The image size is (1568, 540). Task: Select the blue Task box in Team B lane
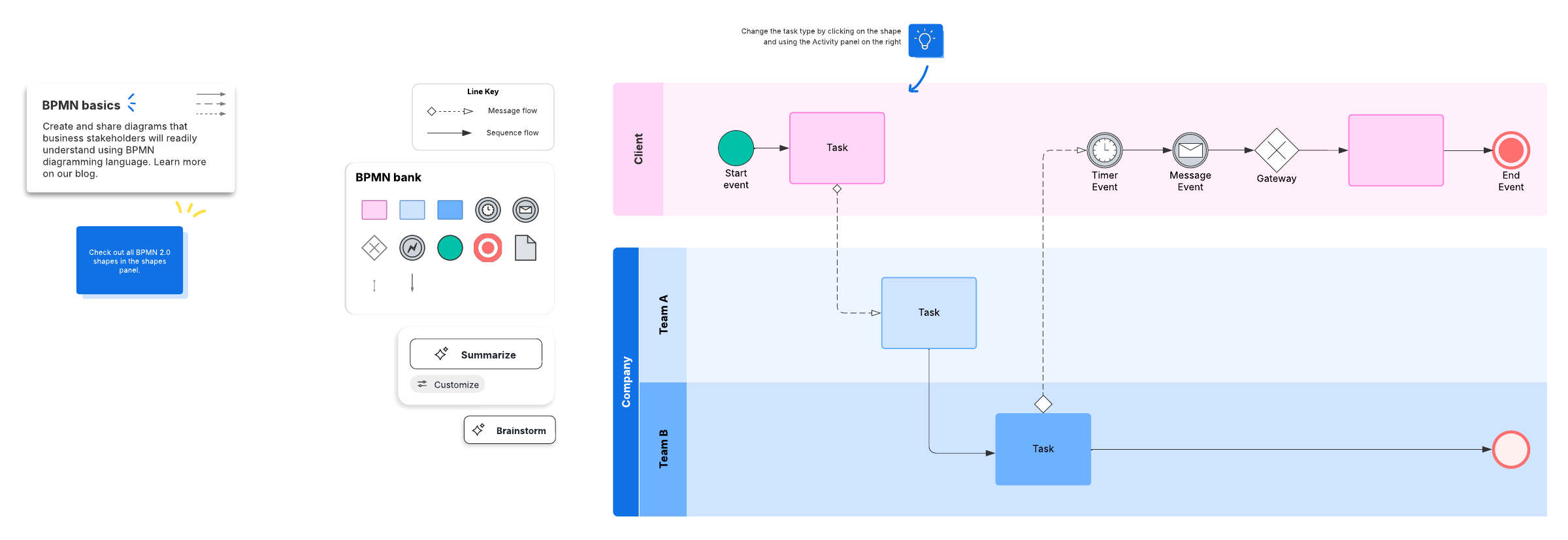pyautogui.click(x=1043, y=449)
